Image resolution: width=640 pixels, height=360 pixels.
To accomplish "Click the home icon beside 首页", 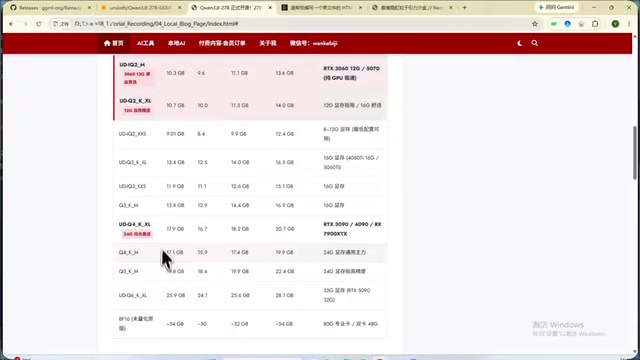I will [107, 43].
